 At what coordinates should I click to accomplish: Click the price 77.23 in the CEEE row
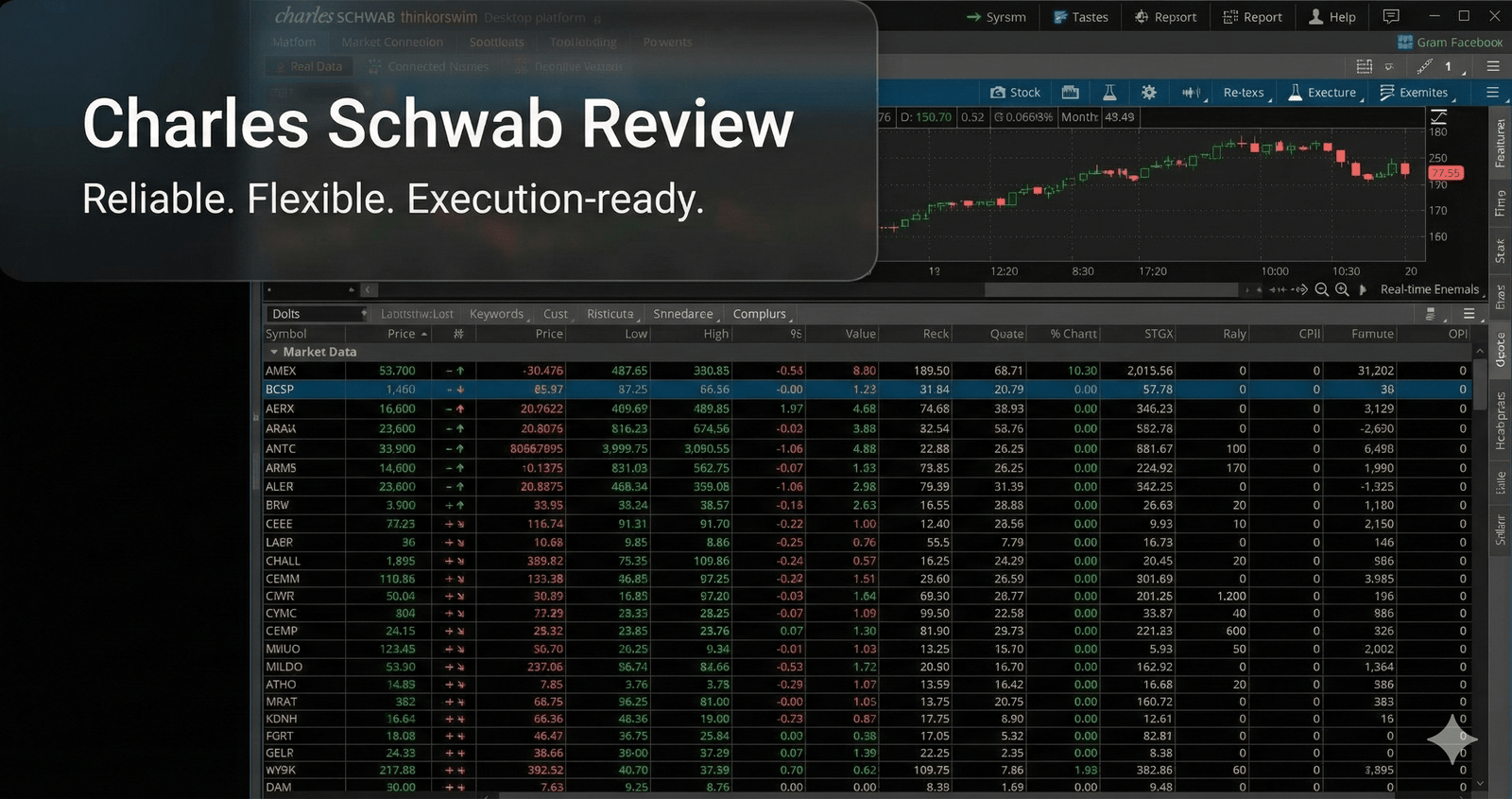point(401,523)
